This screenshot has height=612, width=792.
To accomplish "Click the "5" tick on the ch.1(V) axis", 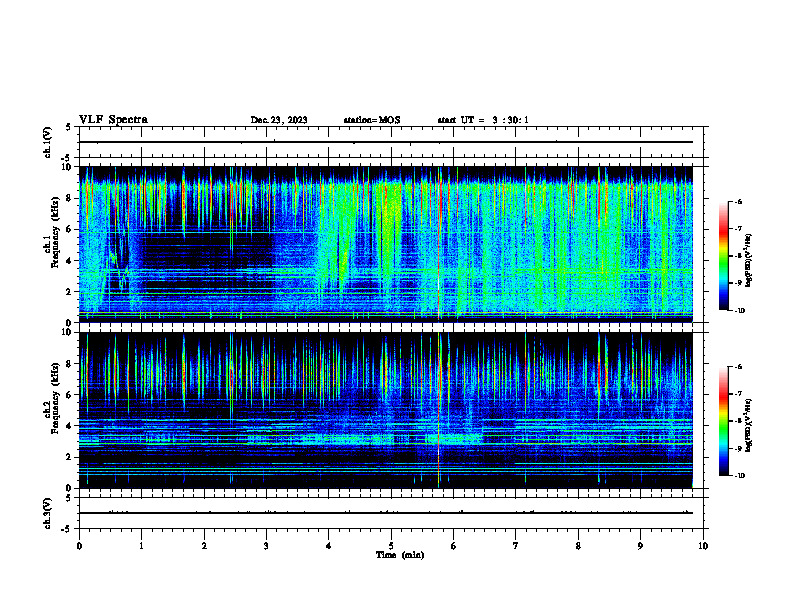I will [x=69, y=127].
